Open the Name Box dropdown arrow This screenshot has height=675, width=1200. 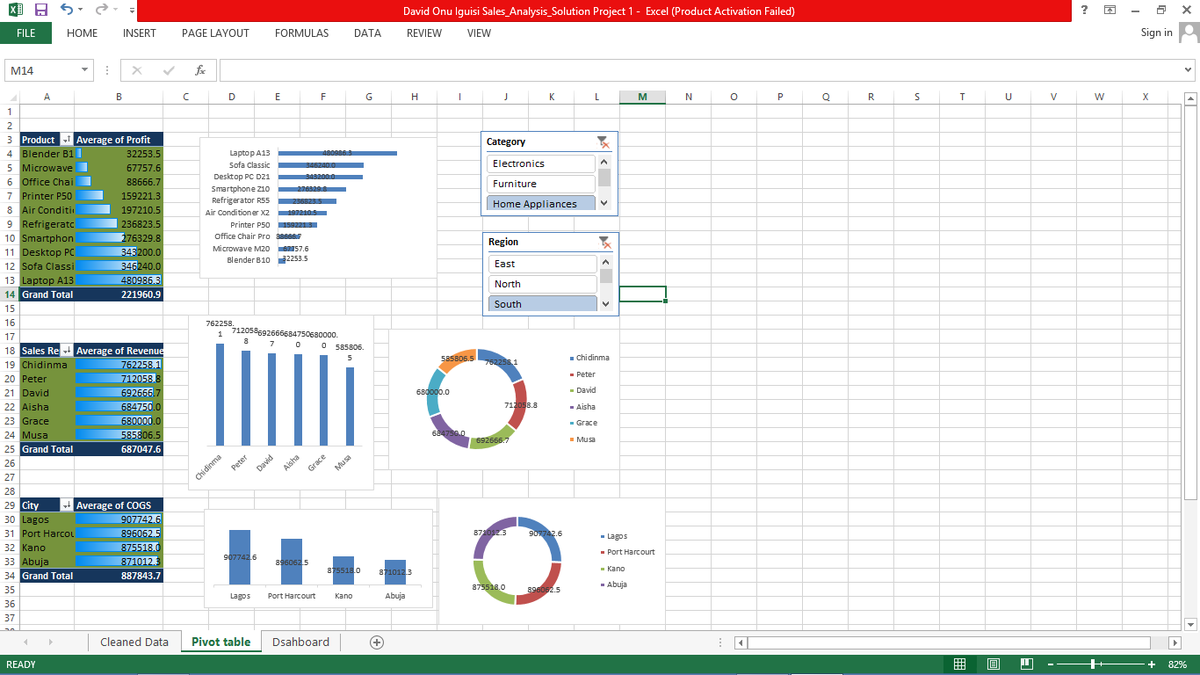coord(82,70)
